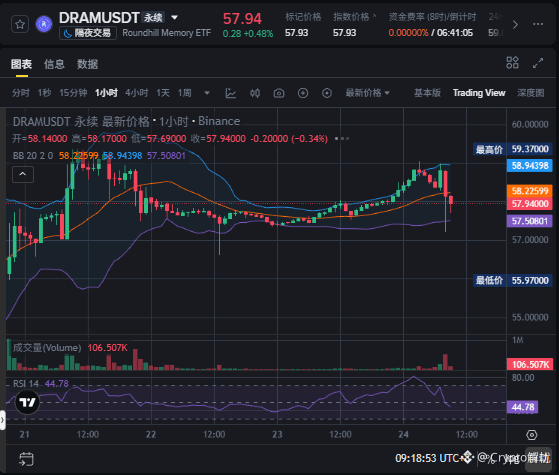Click the 106.507K volume tag
The width and height of the screenshot is (559, 475).
tap(530, 364)
